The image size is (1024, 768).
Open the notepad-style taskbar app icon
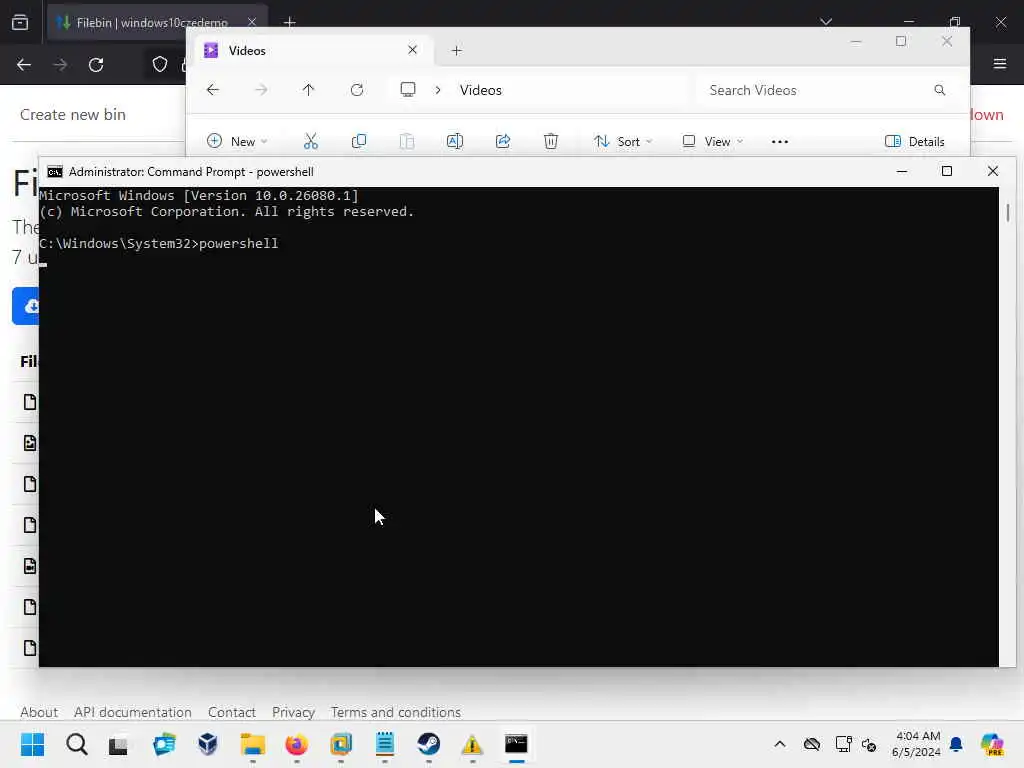(385, 744)
